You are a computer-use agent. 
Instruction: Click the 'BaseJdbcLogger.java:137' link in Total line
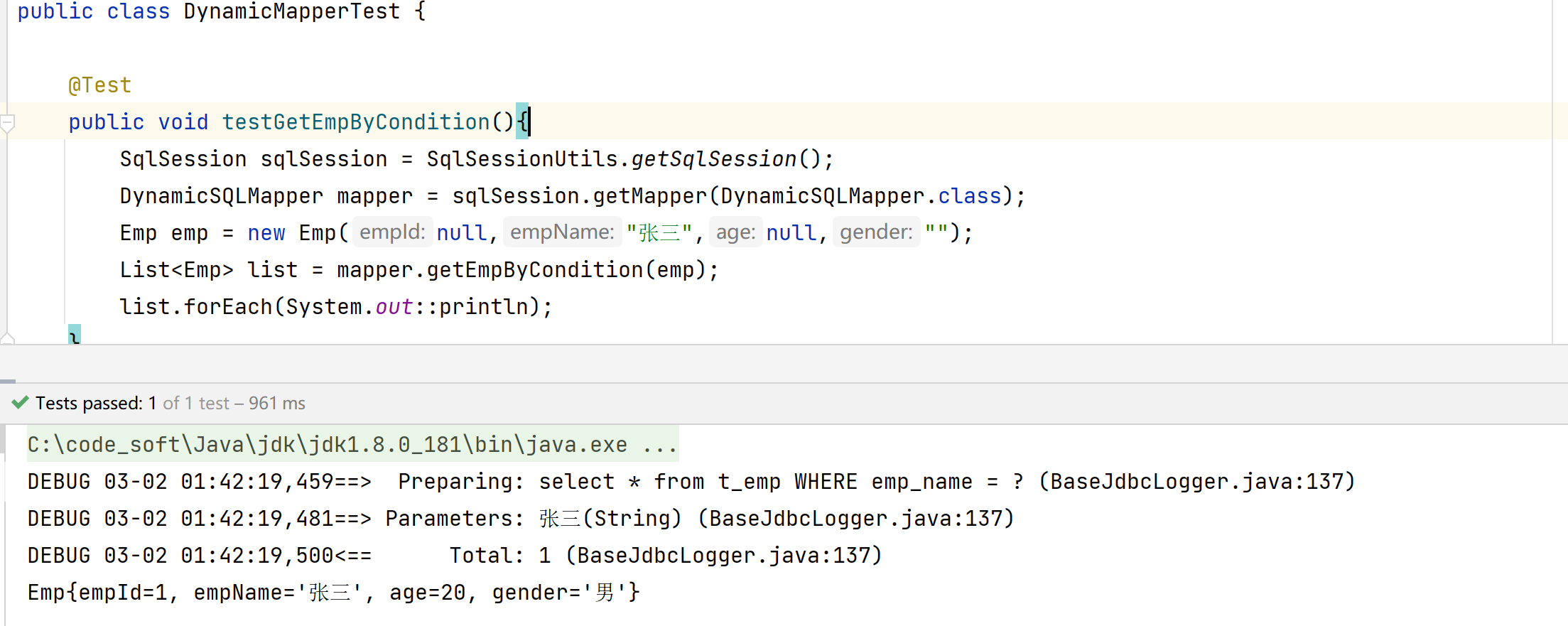click(723, 556)
